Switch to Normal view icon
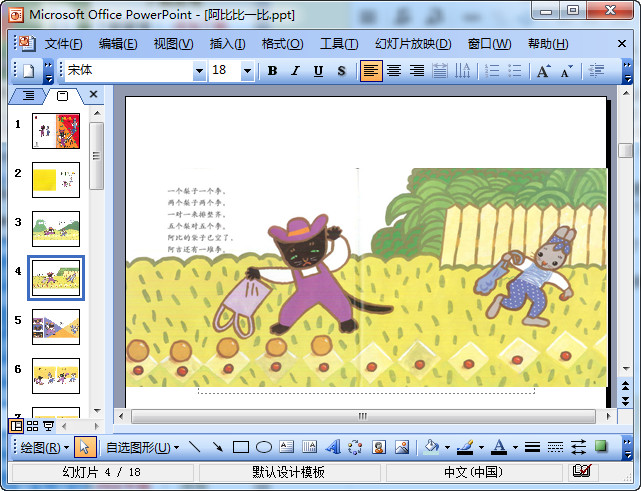 pyautogui.click(x=16, y=426)
